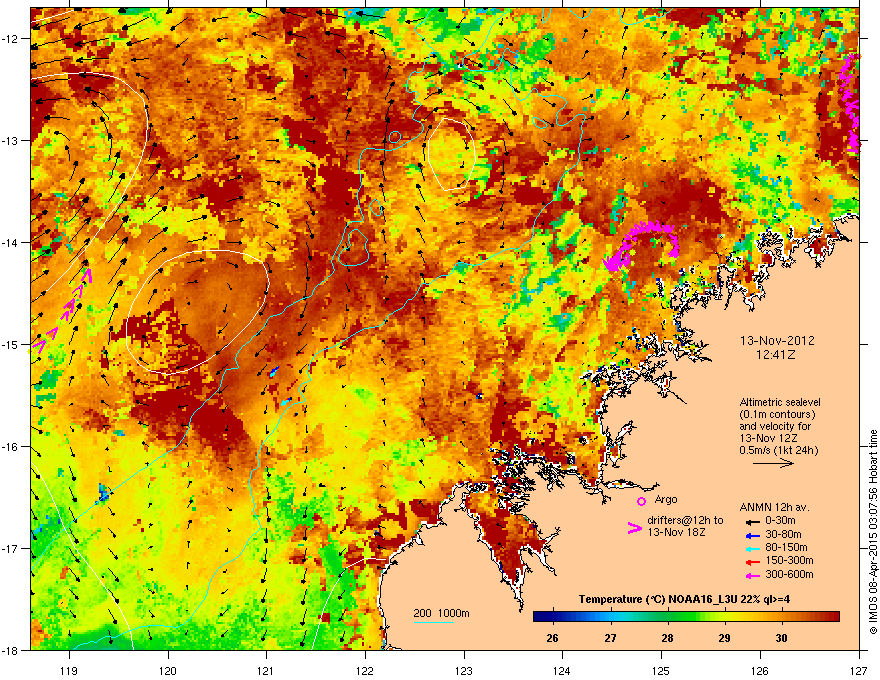Click the longitude axis label 127
This screenshot has height=680, width=880.
(859, 670)
